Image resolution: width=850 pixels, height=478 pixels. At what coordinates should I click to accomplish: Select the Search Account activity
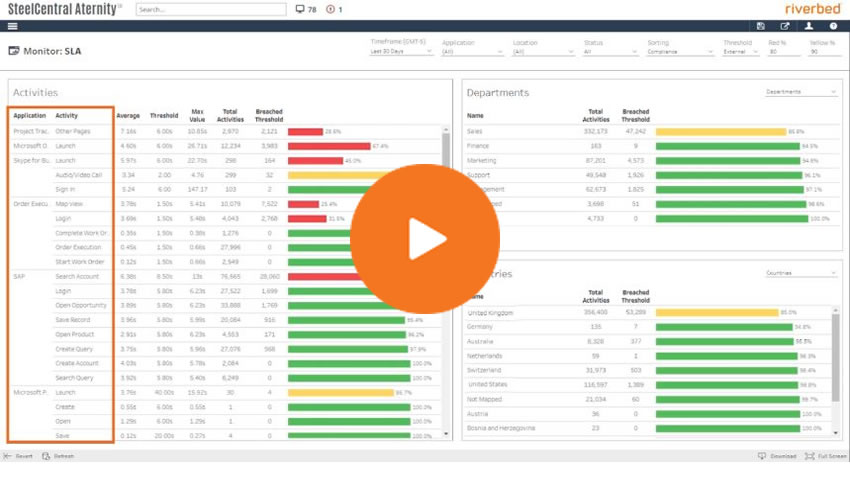tap(77, 276)
